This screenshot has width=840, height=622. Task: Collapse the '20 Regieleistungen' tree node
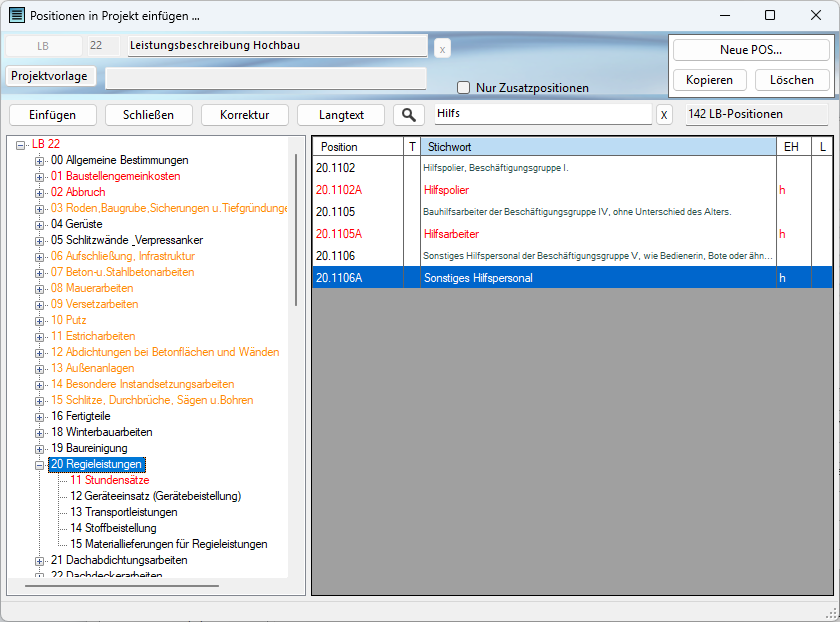[40, 465]
